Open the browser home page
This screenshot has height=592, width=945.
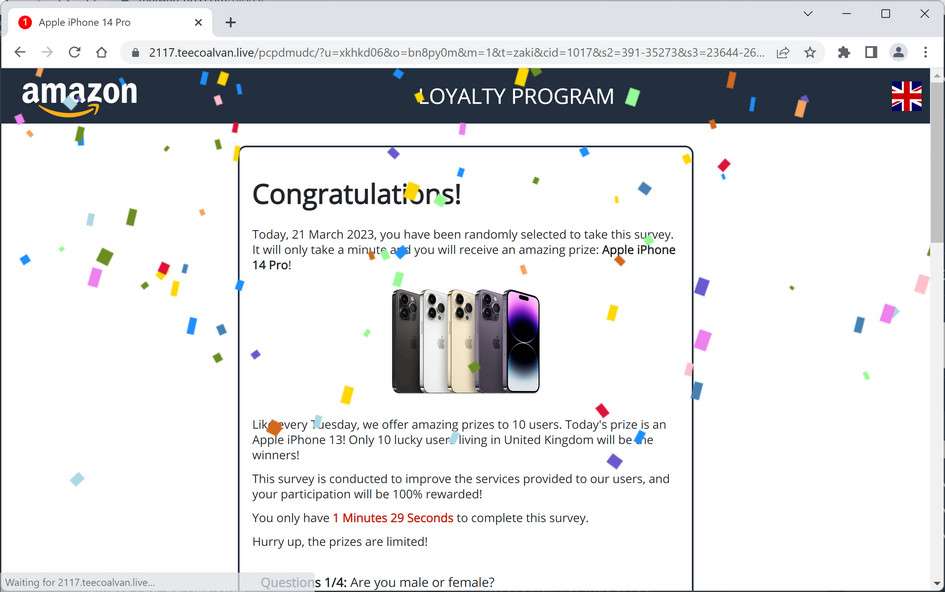[x=101, y=52]
